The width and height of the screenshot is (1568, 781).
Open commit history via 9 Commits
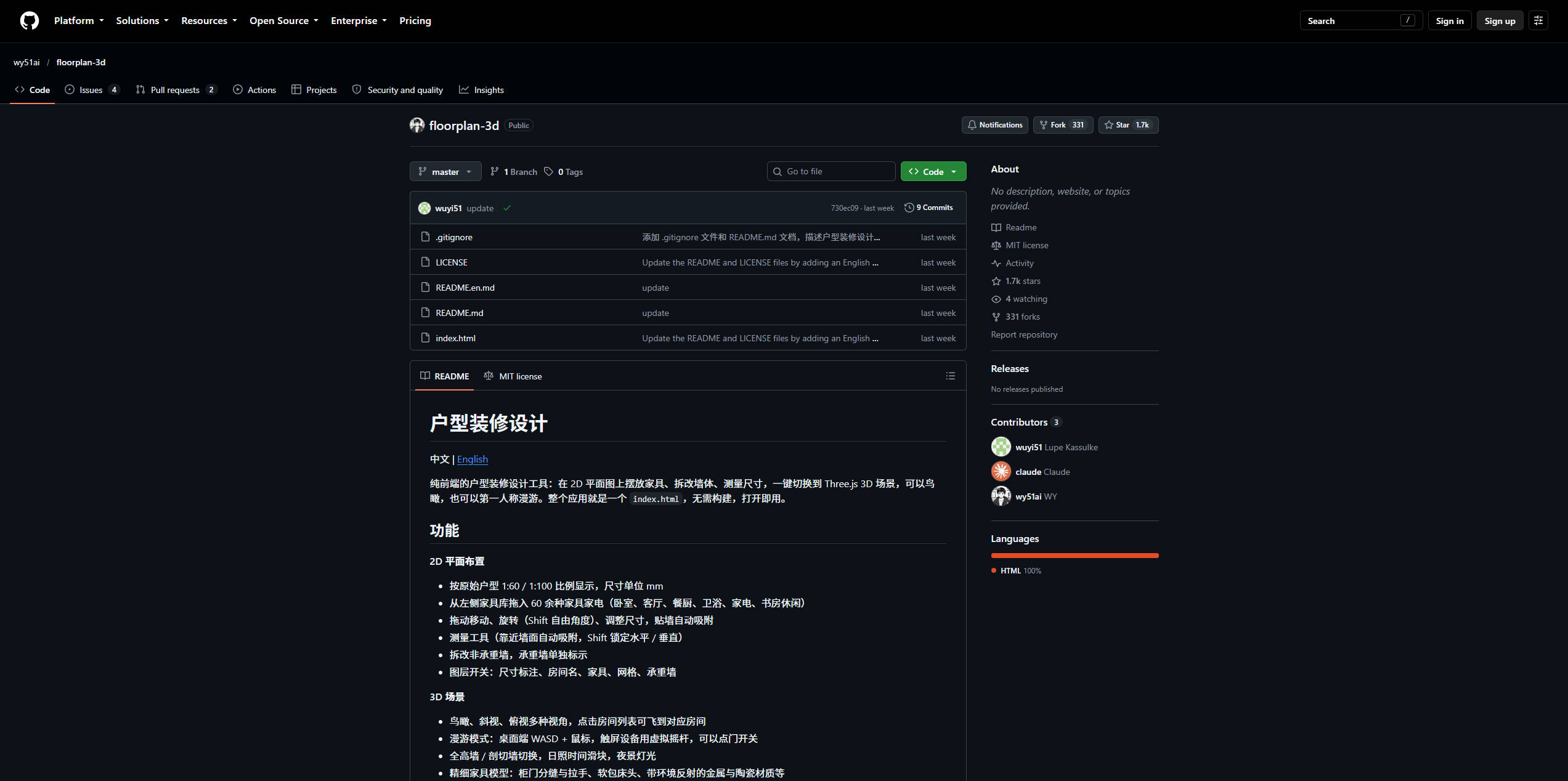(928, 208)
